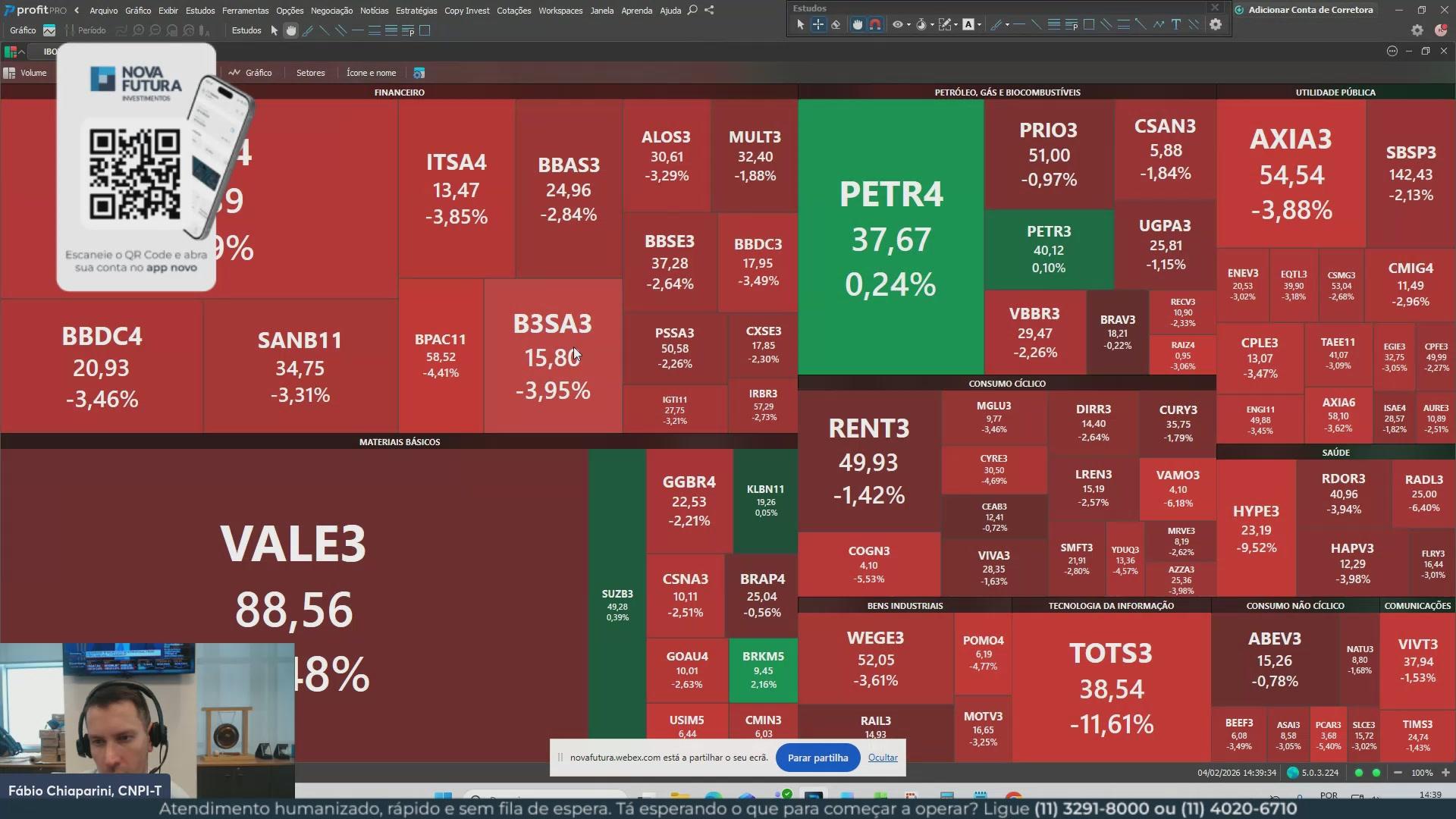Viewport: 1456px width, 819px height.
Task: Toggle the Ícone e nome display option
Action: 371,73
